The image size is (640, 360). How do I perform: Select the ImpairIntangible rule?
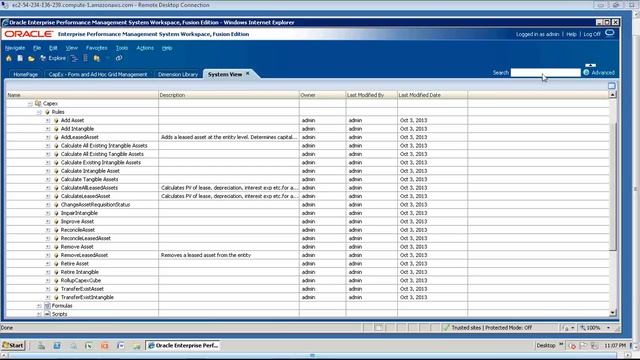tap(79, 213)
